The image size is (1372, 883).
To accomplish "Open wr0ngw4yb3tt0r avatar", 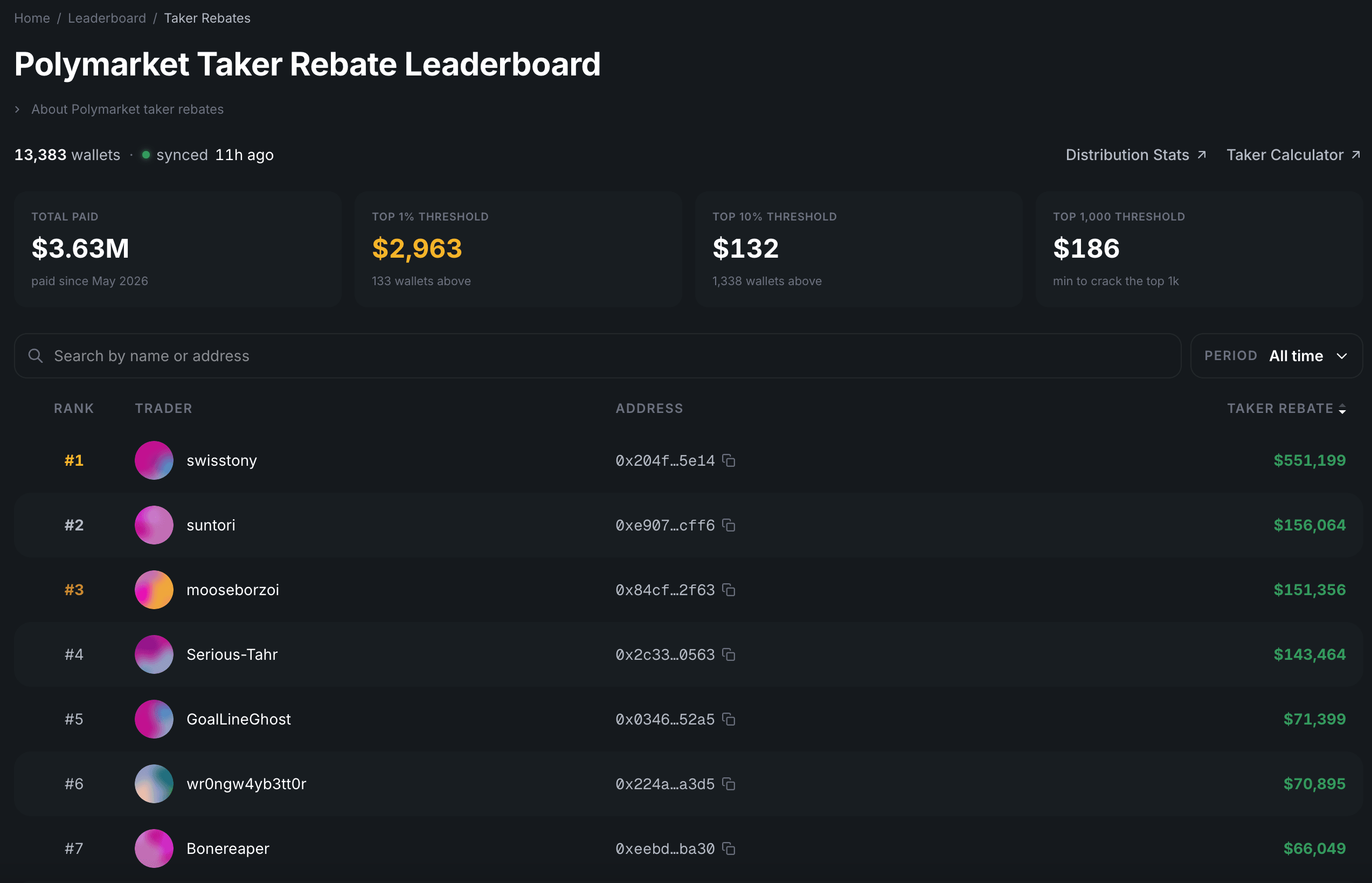I will [154, 784].
